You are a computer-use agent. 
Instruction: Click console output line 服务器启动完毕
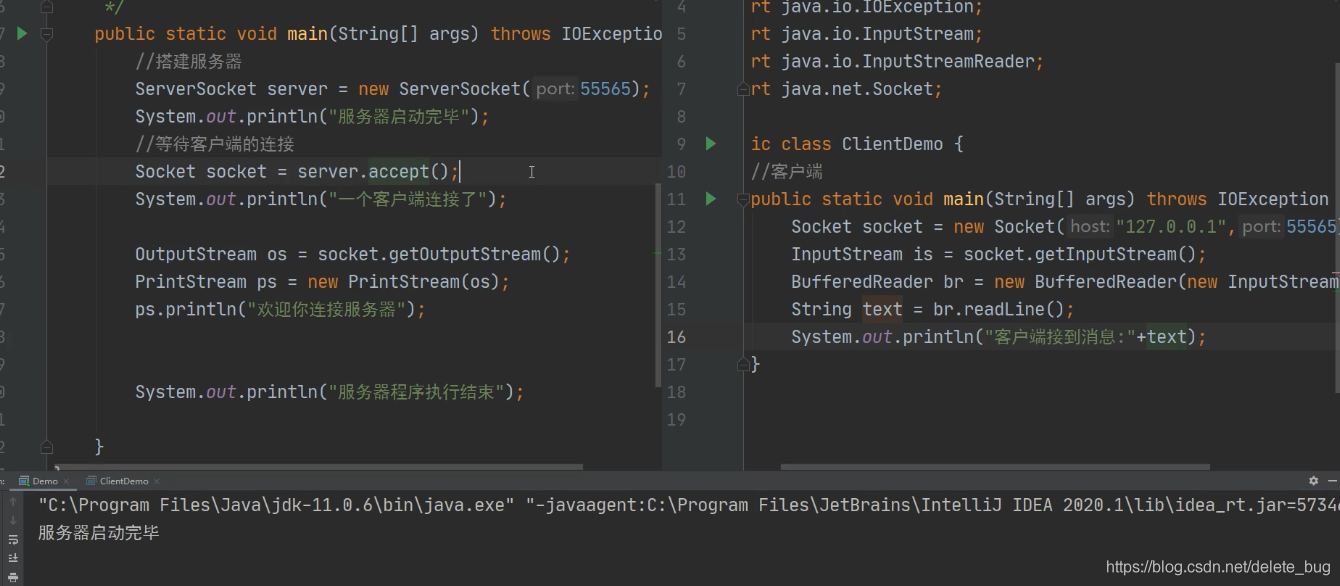[98, 533]
